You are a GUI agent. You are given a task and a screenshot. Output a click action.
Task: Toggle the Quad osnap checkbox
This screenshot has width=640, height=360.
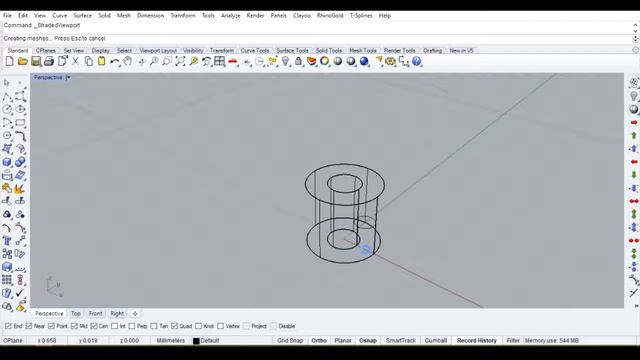coord(174,326)
